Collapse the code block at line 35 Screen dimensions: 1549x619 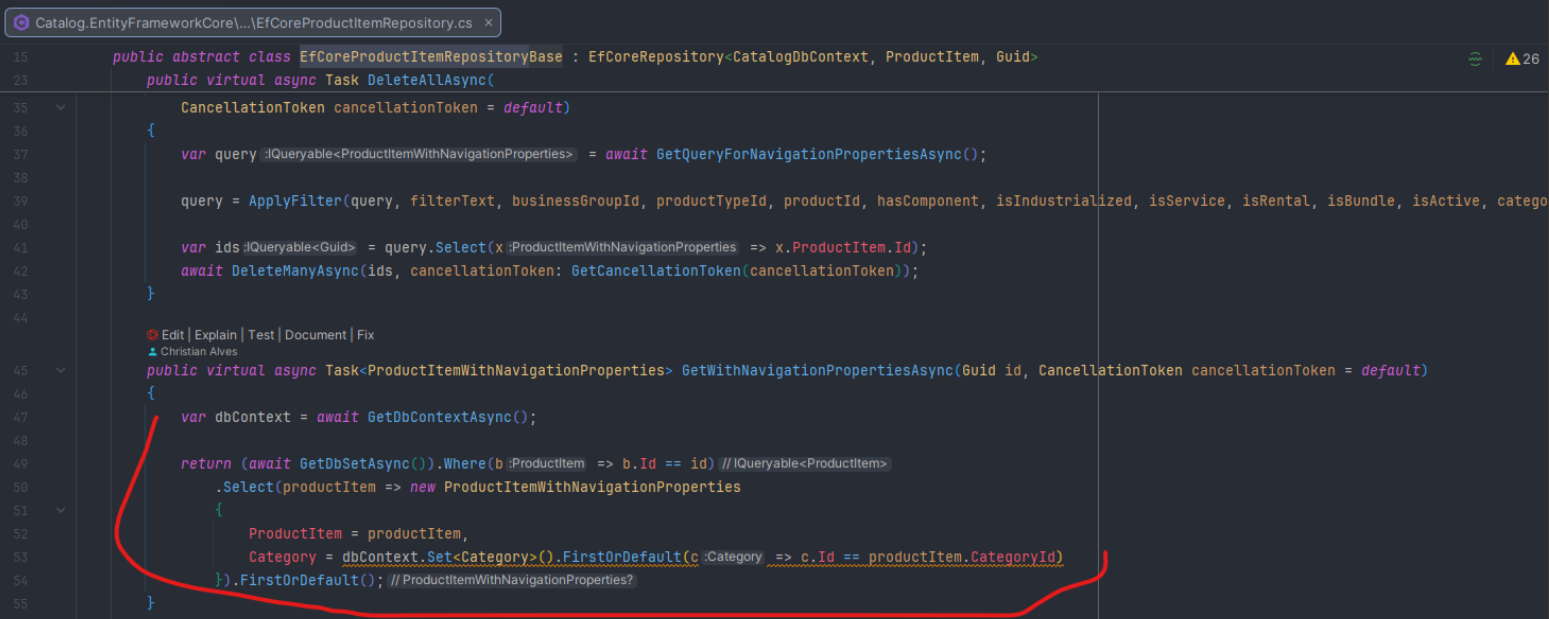click(61, 107)
